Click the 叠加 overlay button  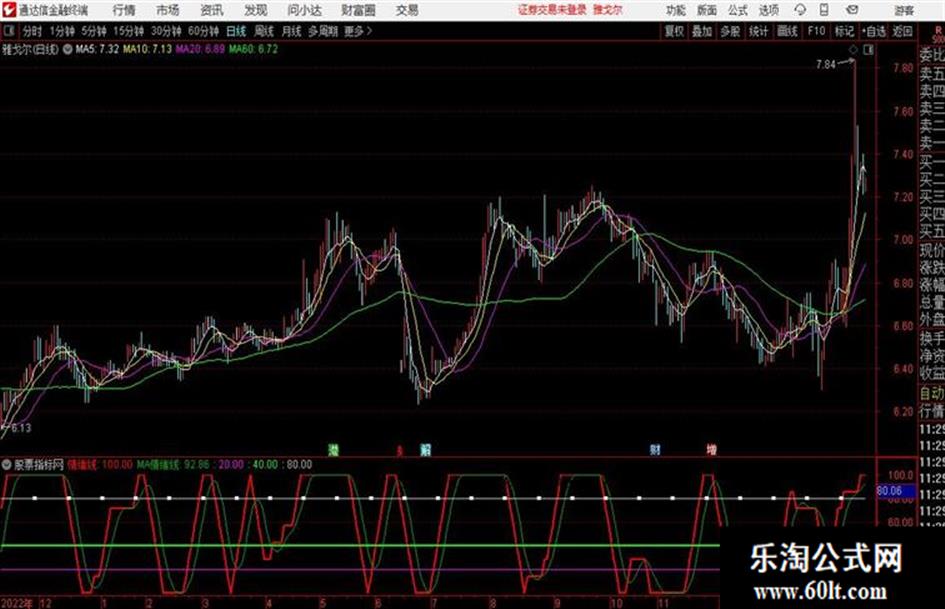702,31
